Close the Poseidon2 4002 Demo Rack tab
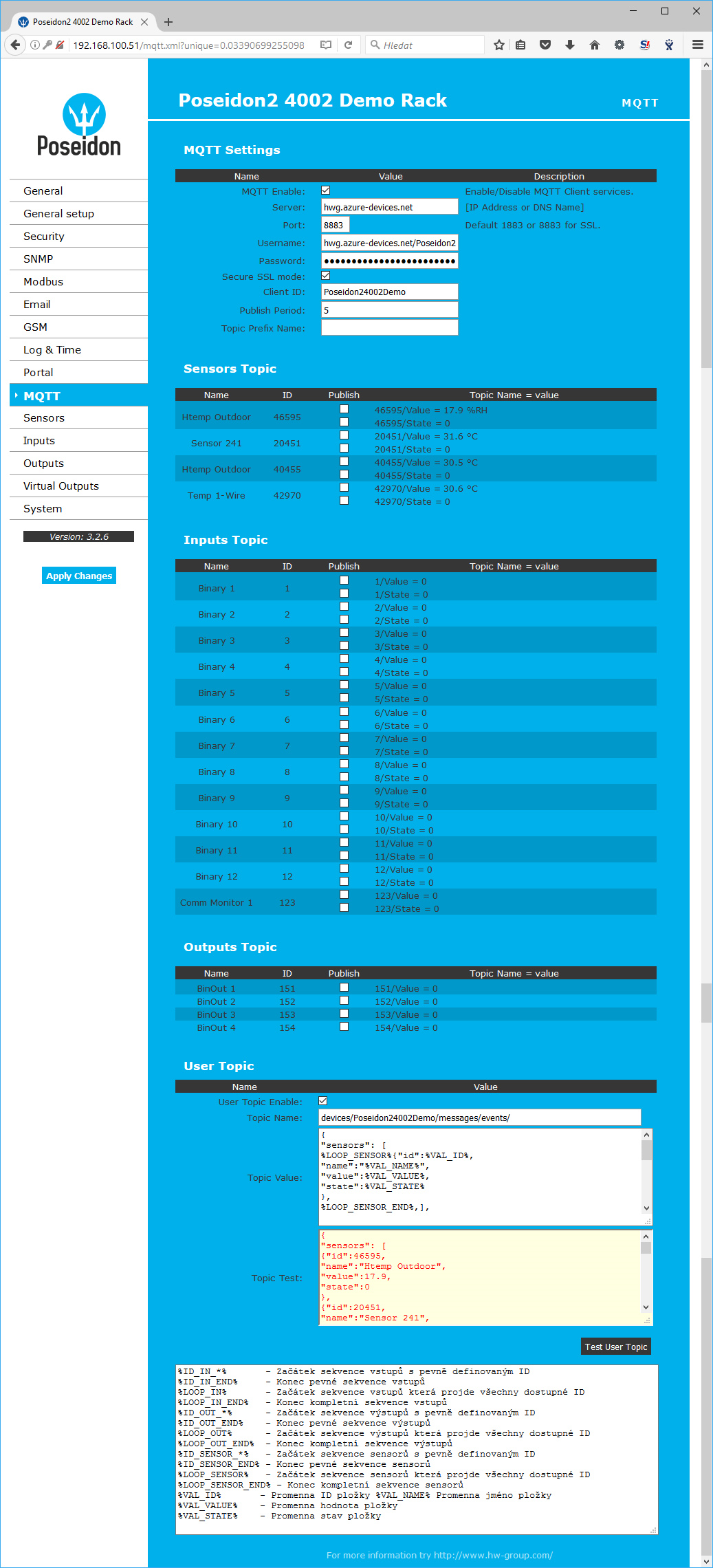 [x=144, y=22]
